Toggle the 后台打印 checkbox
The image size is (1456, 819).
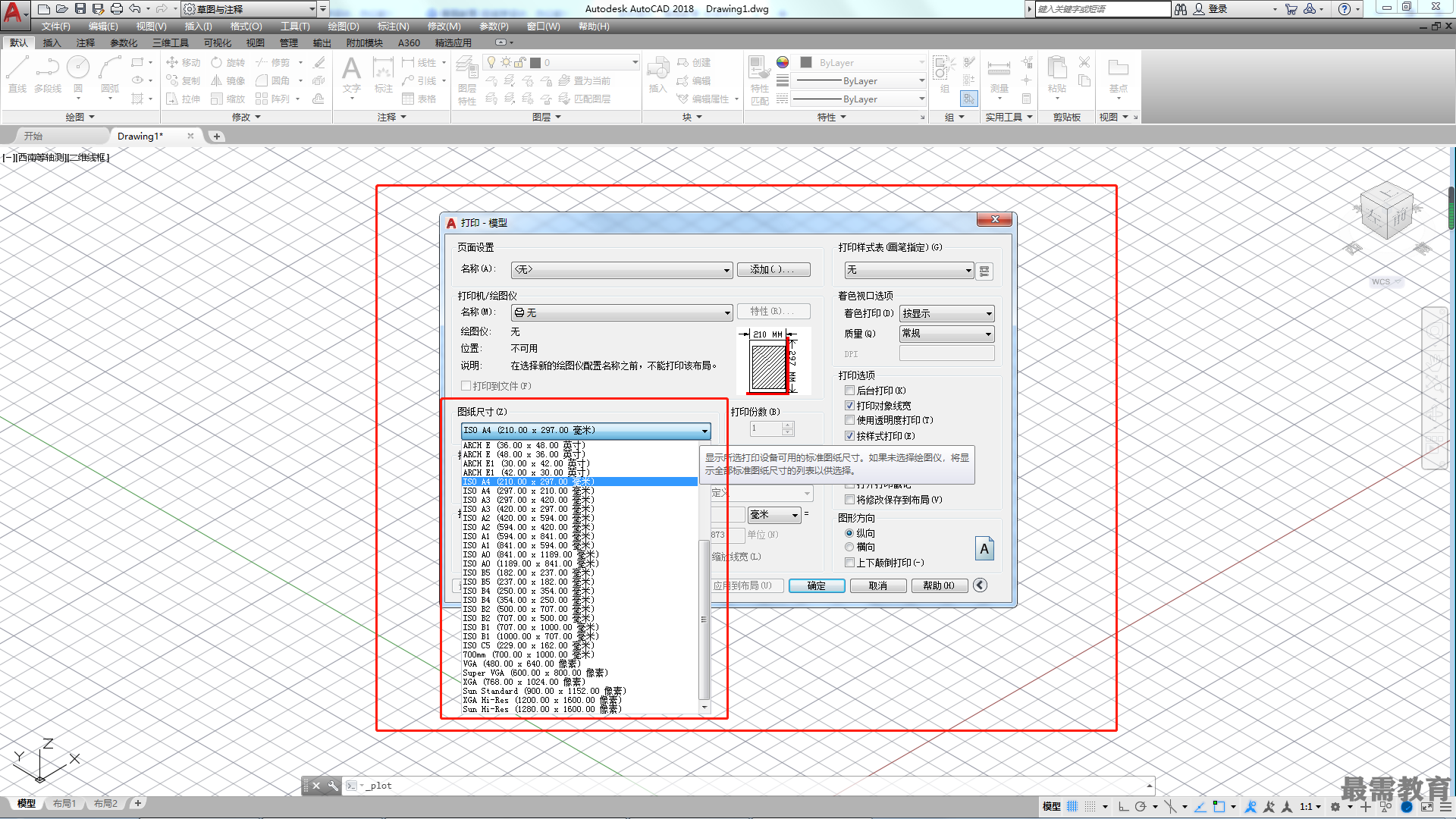(850, 391)
